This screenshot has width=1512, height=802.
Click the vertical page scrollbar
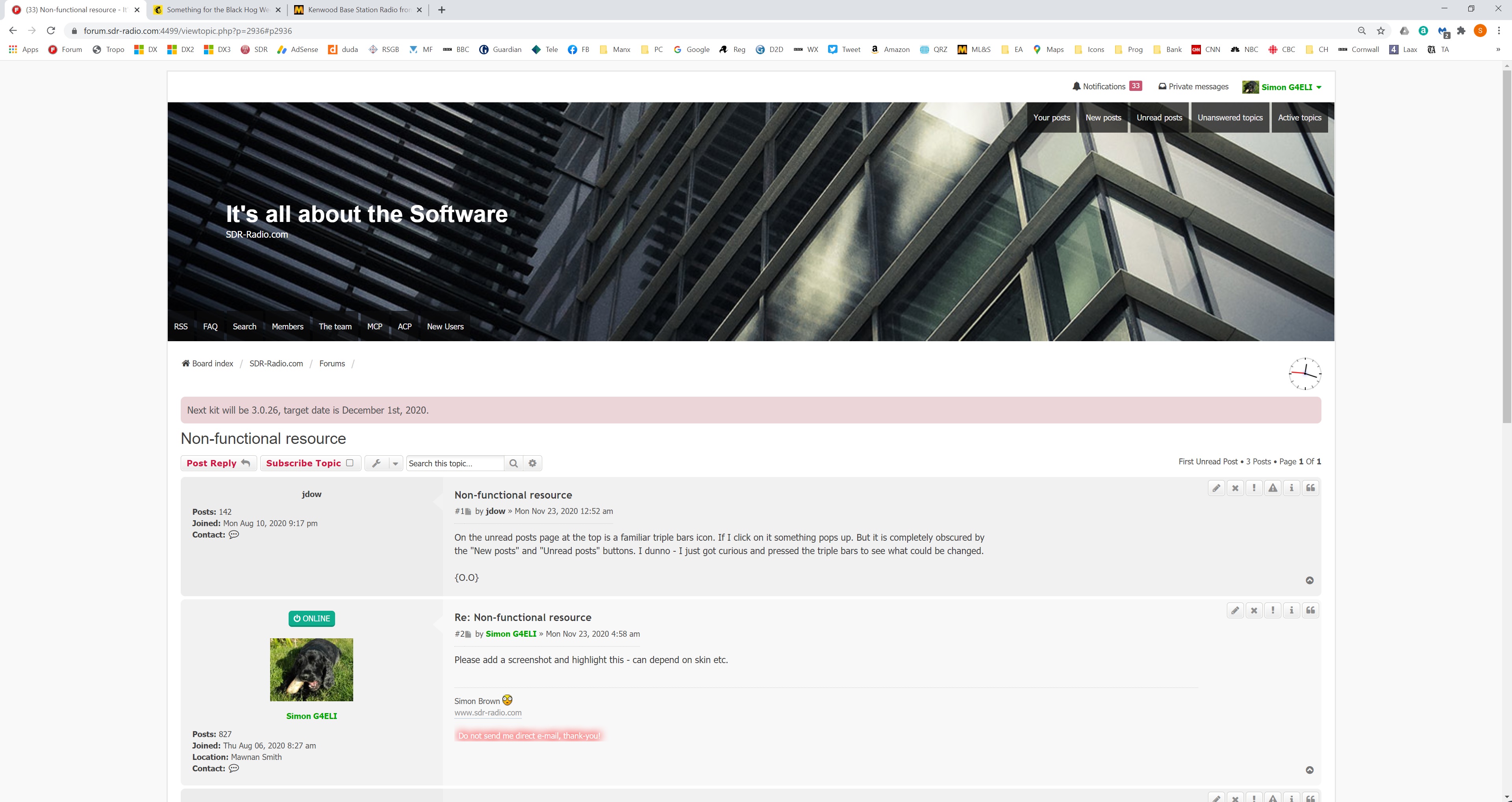point(1506,246)
